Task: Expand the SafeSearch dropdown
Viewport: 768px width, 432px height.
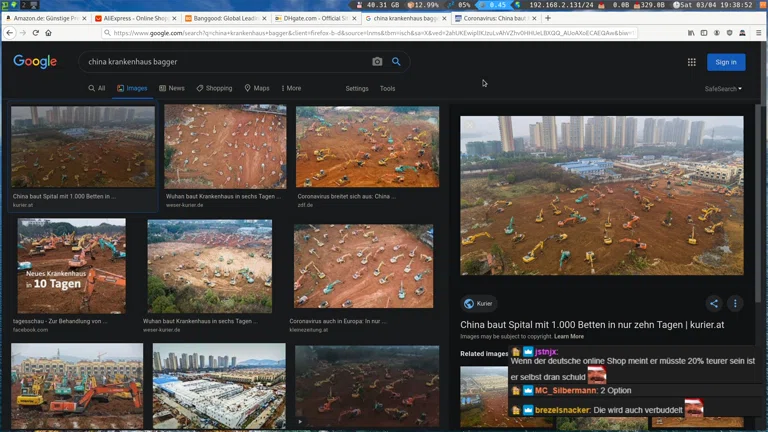Action: pos(723,89)
